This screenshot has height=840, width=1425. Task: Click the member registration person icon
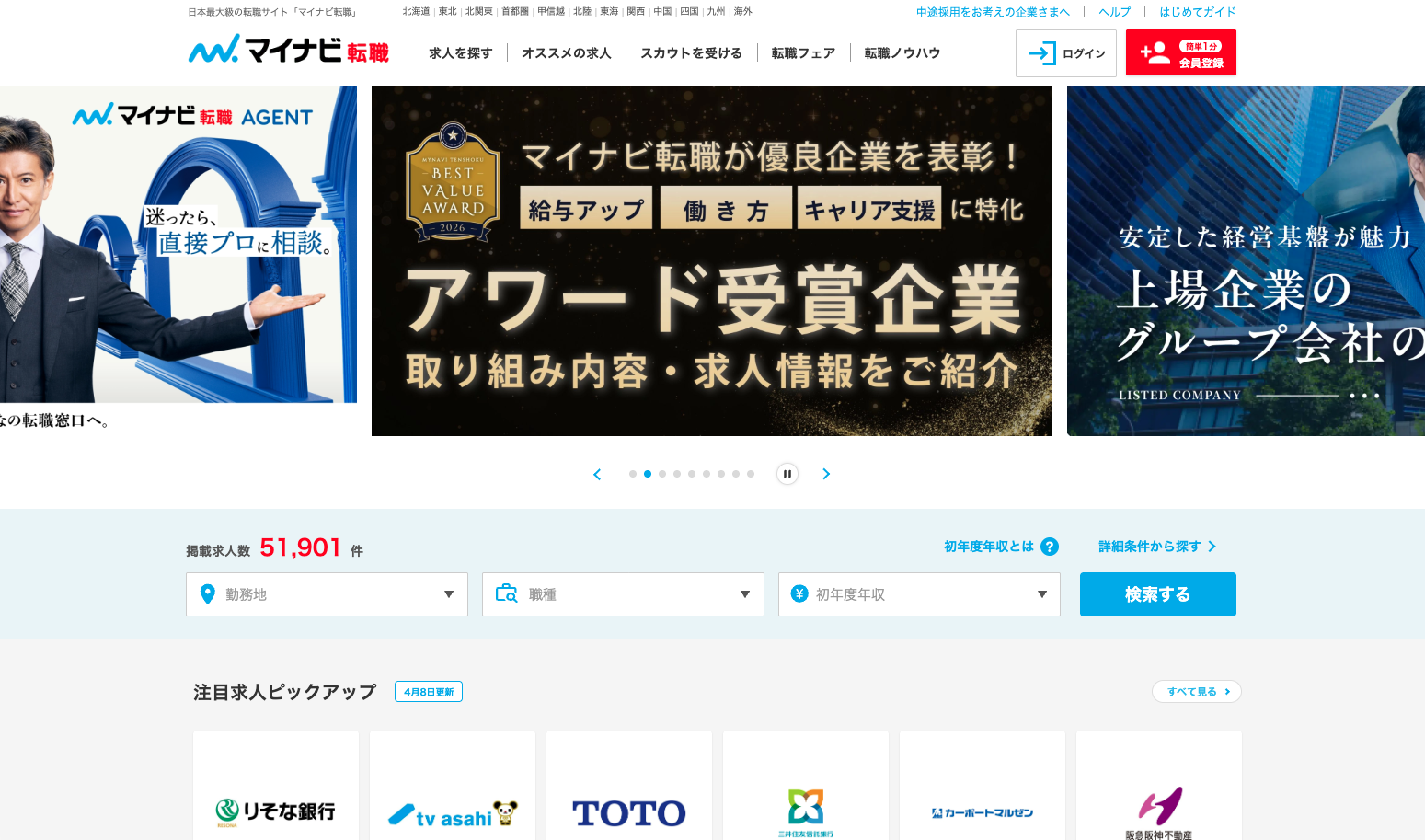click(1155, 53)
